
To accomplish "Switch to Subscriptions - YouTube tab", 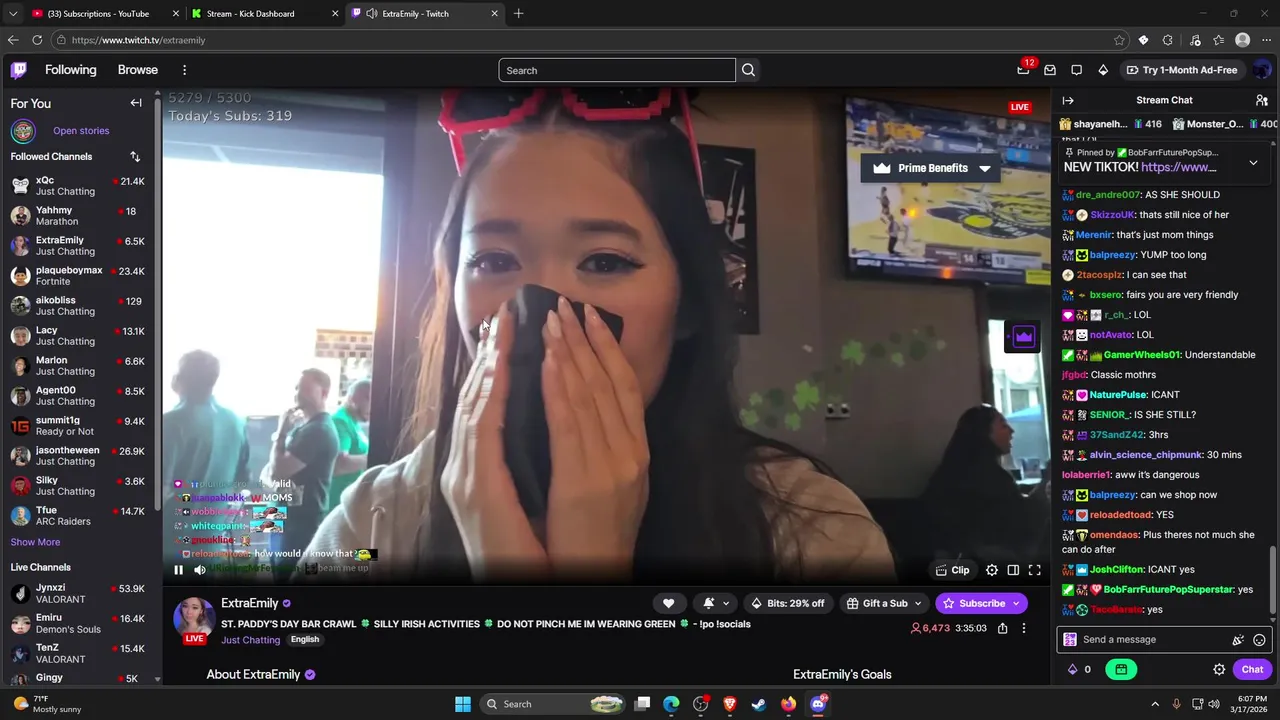I will coord(105,14).
